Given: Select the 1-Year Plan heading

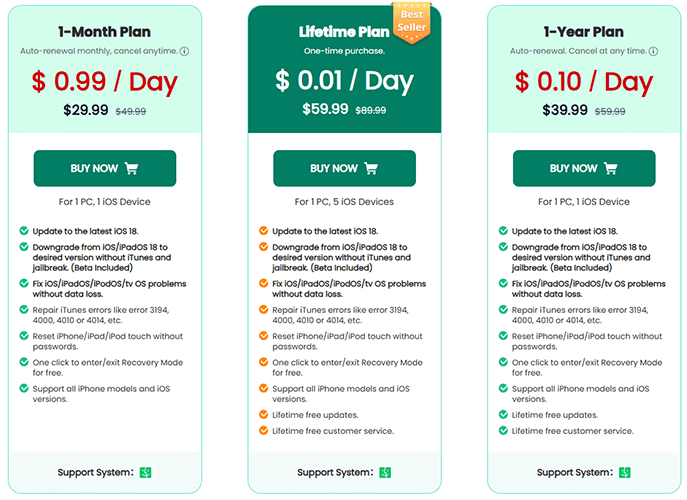Looking at the screenshot, I should coord(584,32).
